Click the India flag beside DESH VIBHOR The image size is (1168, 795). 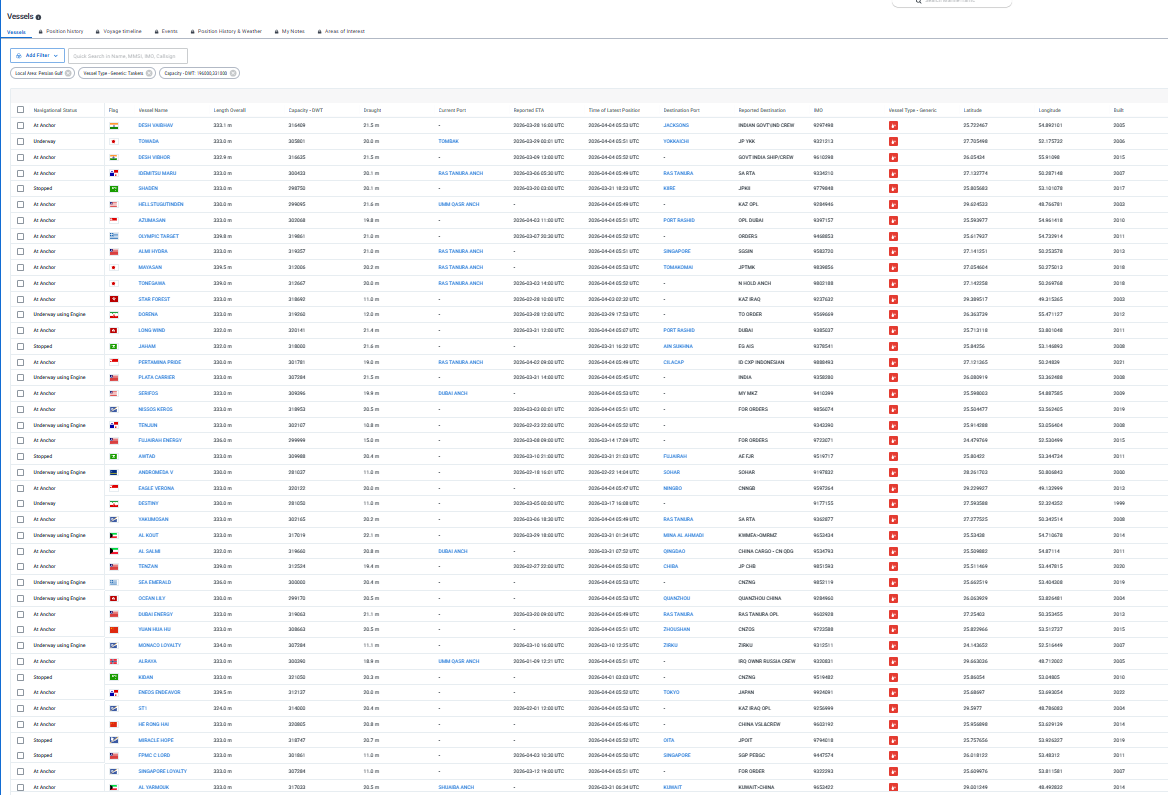pyautogui.click(x=114, y=157)
